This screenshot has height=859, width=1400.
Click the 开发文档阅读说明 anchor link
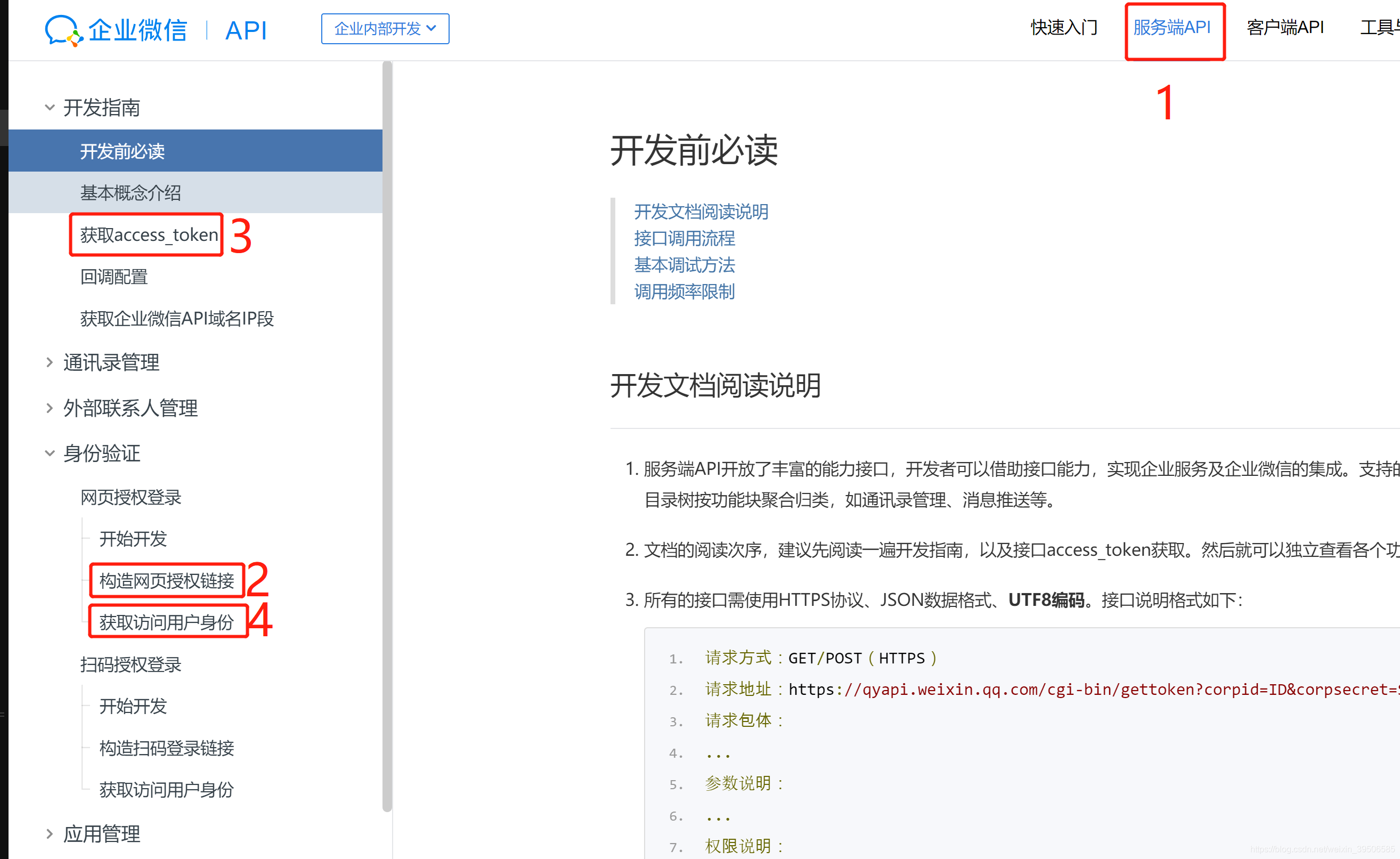(x=701, y=212)
